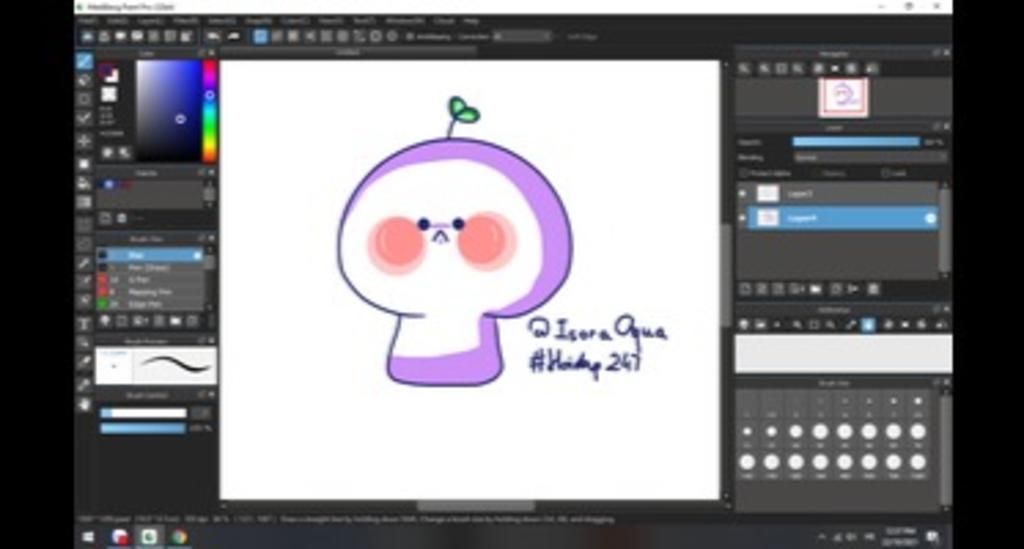Open the Filter menu

(186, 21)
